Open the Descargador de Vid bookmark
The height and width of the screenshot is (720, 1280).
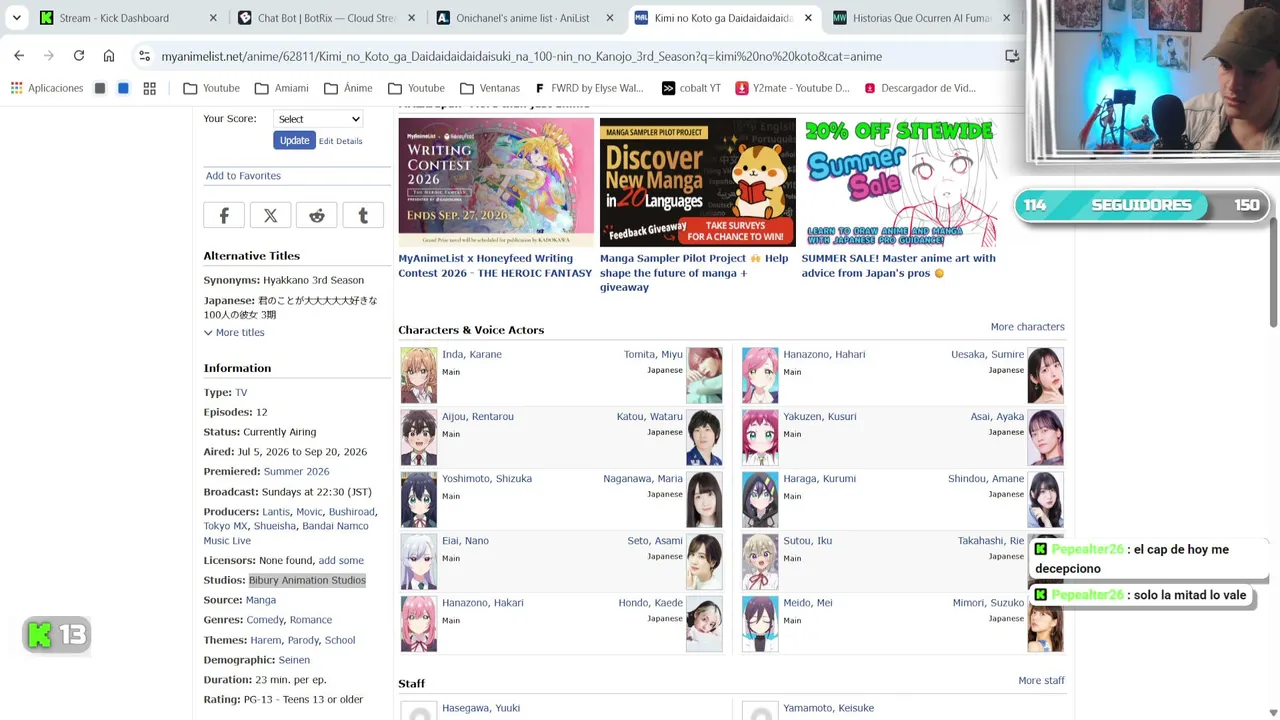pos(920,88)
